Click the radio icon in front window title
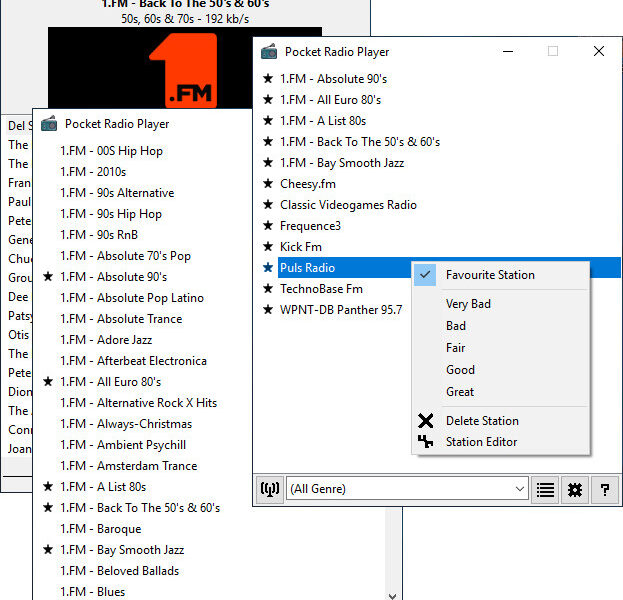 [x=269, y=52]
